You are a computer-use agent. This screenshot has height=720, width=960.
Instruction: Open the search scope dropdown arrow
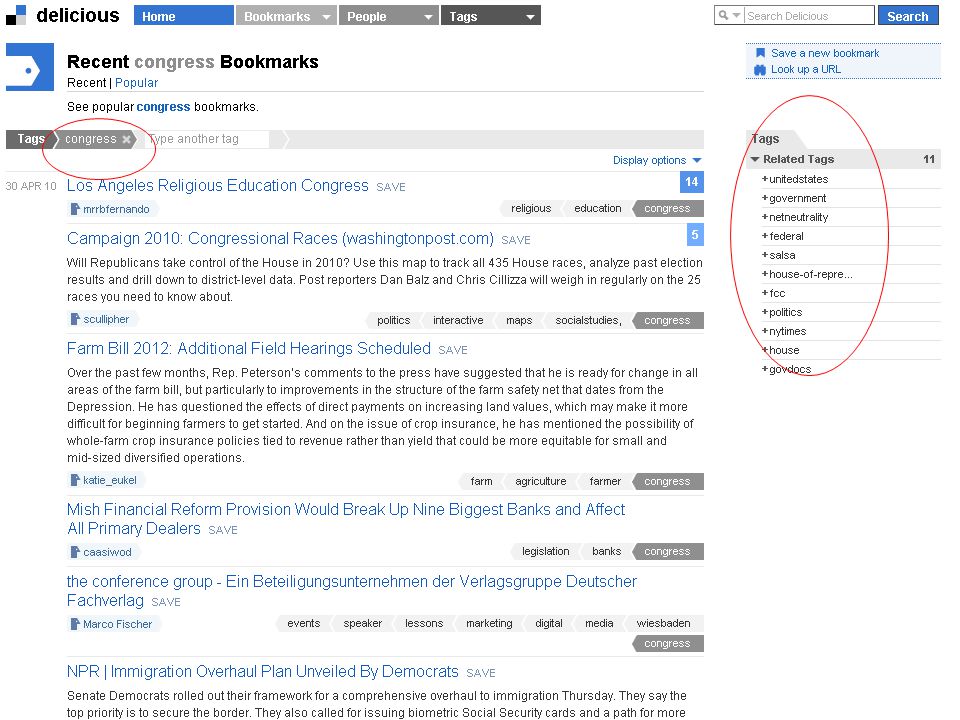coord(737,15)
